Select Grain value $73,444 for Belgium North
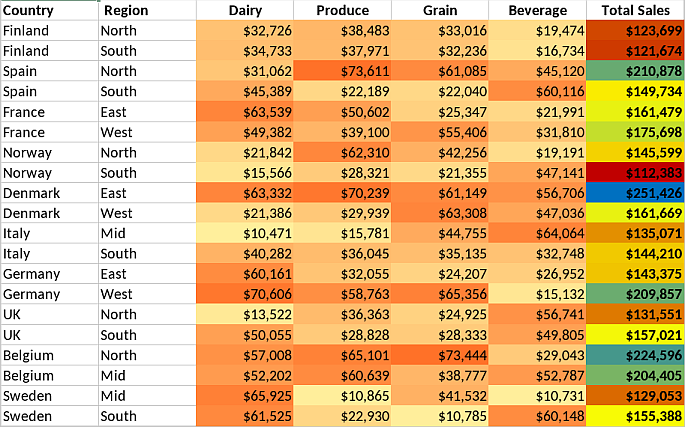This screenshot has height=427, width=685. tap(440, 355)
